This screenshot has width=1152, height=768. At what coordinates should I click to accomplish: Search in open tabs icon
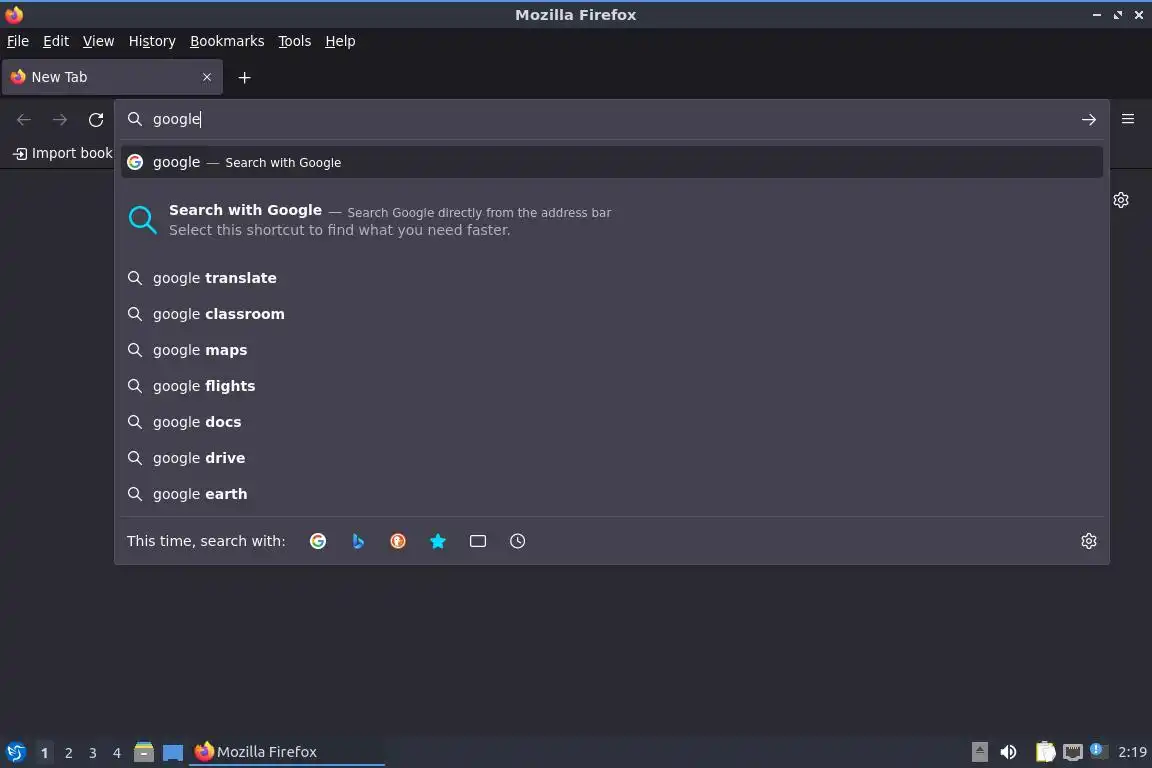pos(478,541)
